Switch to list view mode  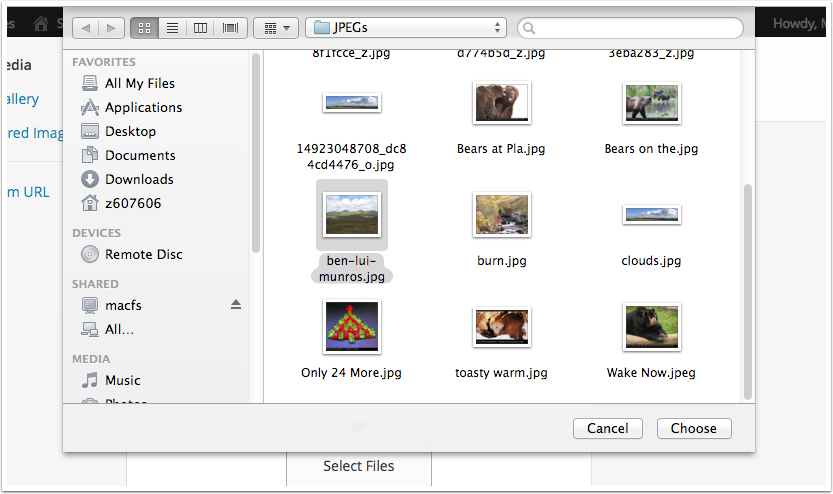click(x=172, y=28)
